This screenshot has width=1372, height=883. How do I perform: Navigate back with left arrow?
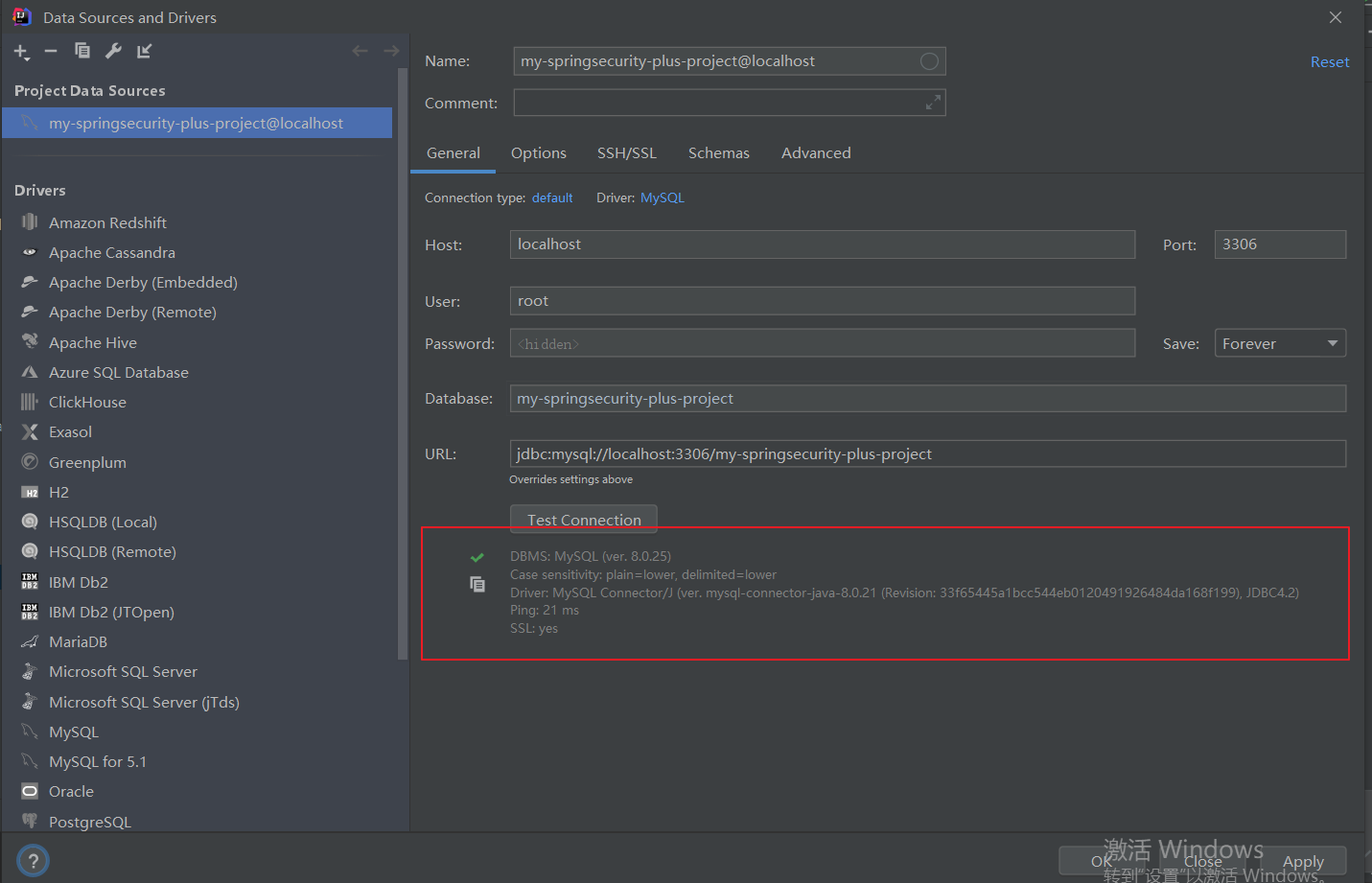360,51
